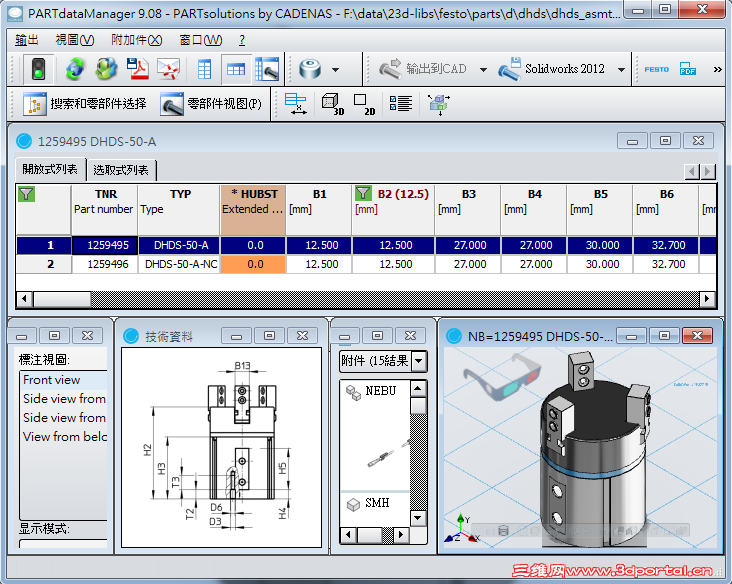
Task: Click the 3D PDF email icon
Action: coord(169,70)
